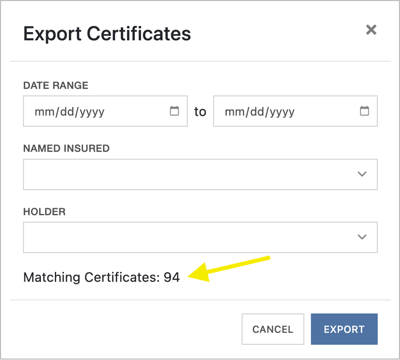Image resolution: width=400 pixels, height=360 pixels.
Task: Close the Export Certificates dialog with X
Action: 371,30
